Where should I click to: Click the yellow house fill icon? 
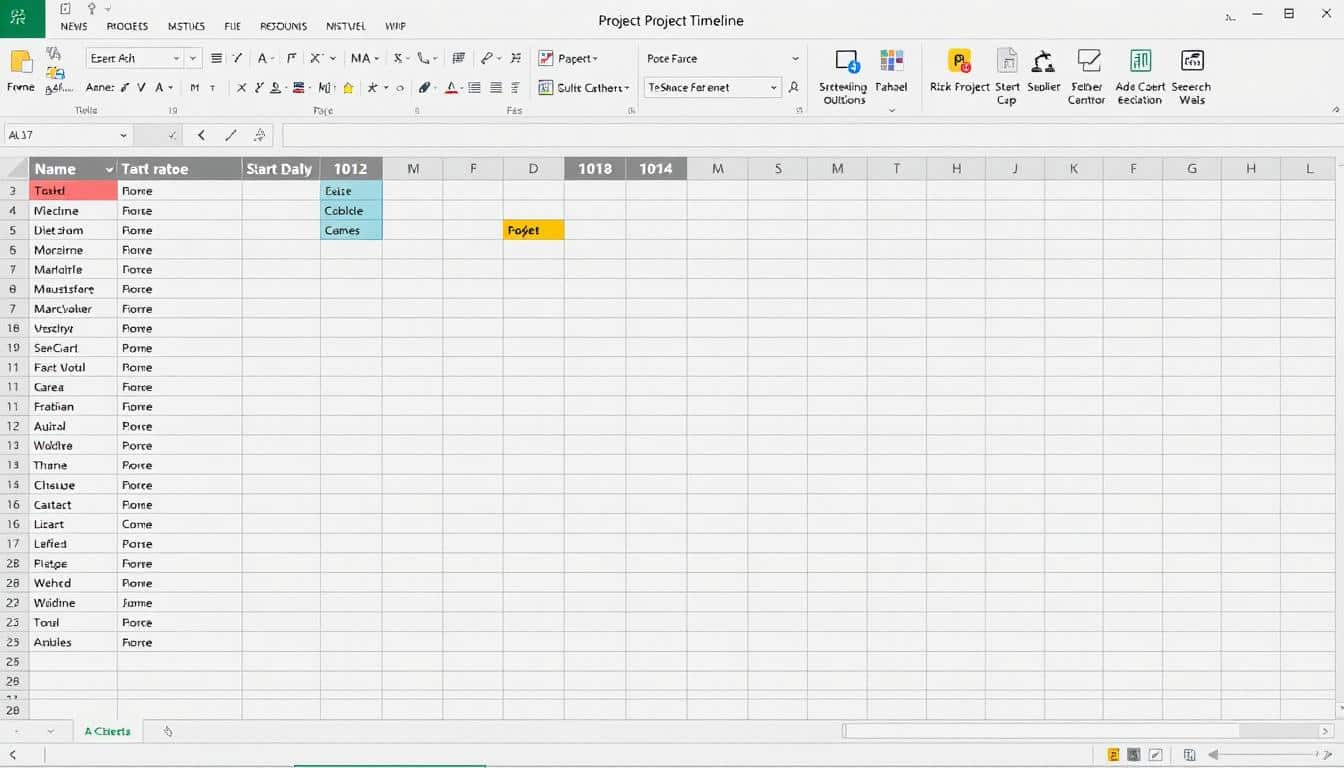348,88
